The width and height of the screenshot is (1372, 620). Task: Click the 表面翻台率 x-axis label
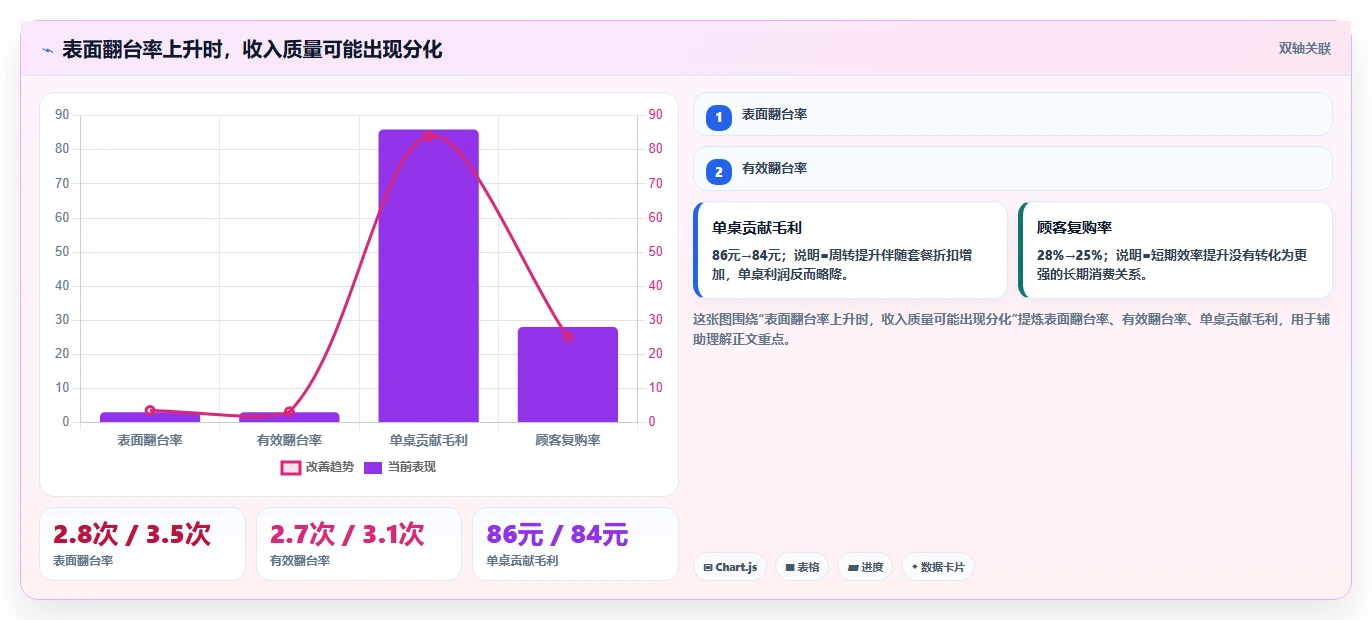coord(150,440)
